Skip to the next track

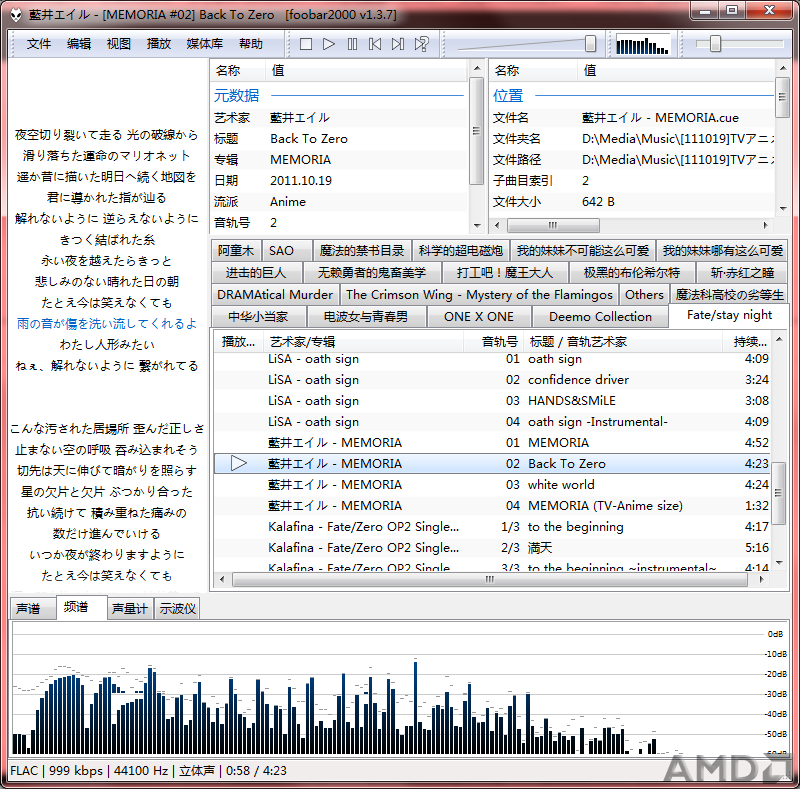pos(398,44)
